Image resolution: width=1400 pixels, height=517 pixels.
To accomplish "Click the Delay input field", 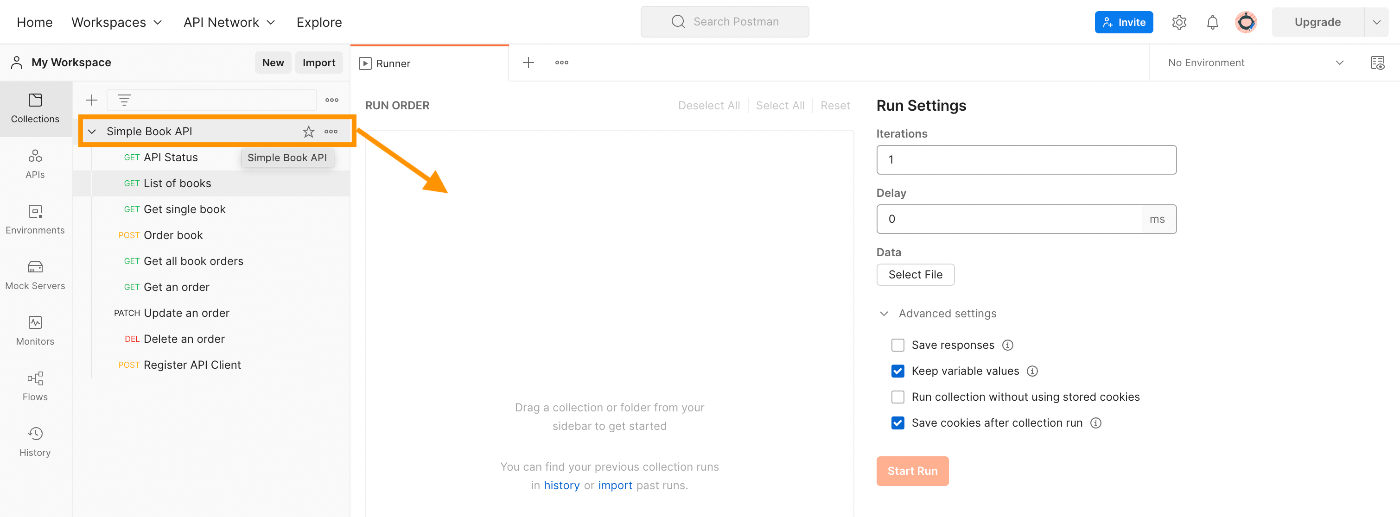I will point(1009,219).
